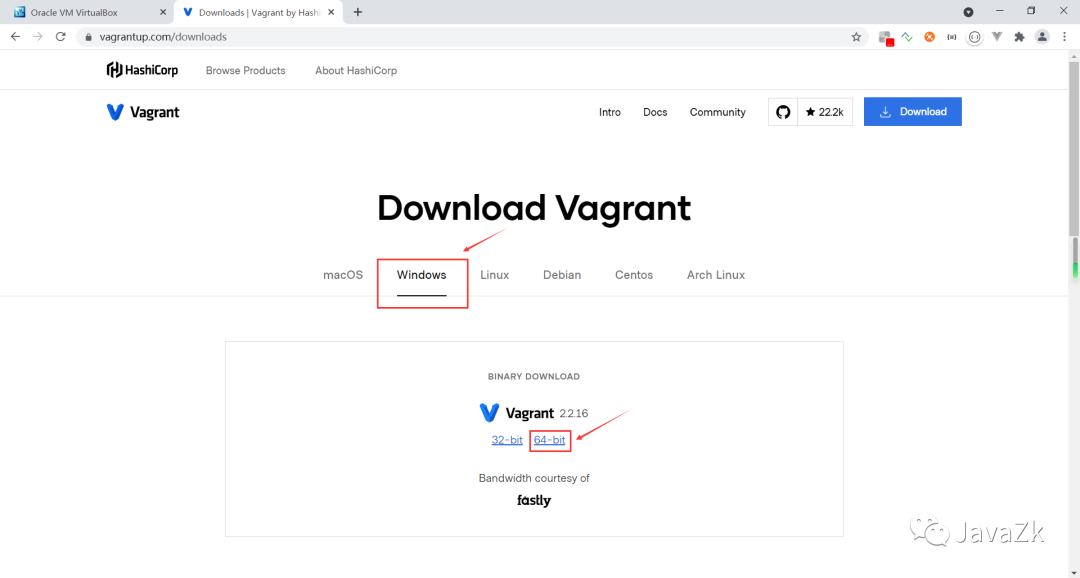Open the Intro nav link
Image resolution: width=1080 pixels, height=578 pixels.
coord(610,112)
